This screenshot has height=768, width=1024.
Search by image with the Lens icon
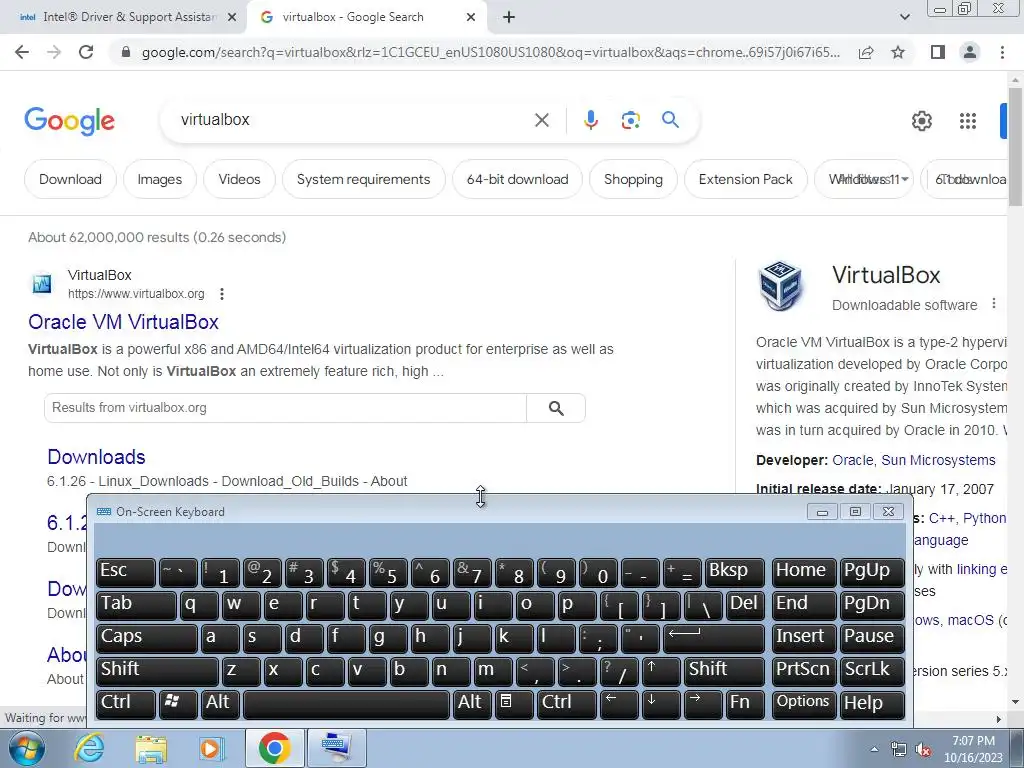(x=630, y=120)
